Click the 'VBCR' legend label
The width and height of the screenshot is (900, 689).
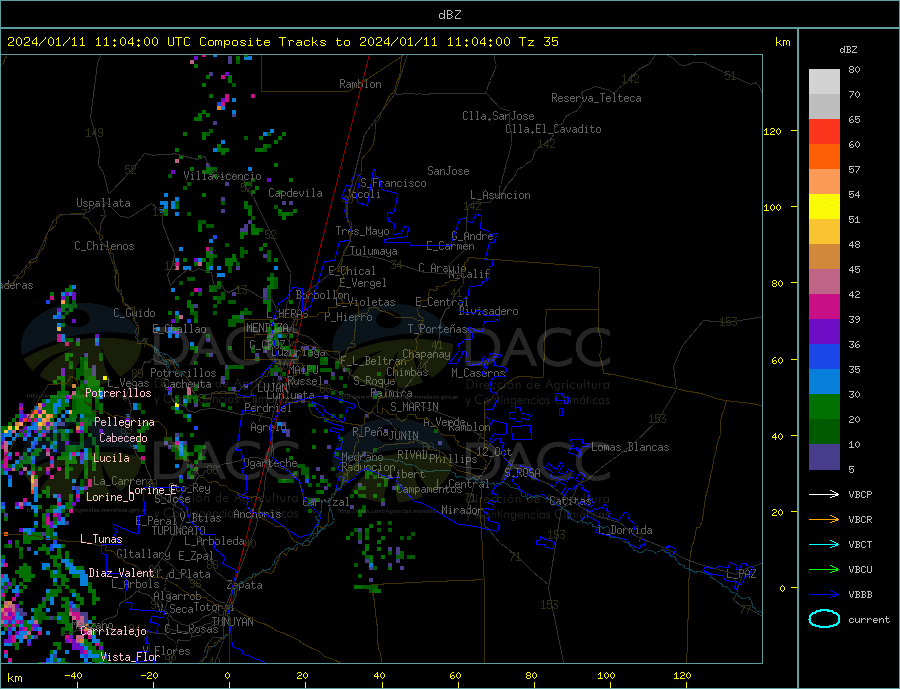click(860, 520)
